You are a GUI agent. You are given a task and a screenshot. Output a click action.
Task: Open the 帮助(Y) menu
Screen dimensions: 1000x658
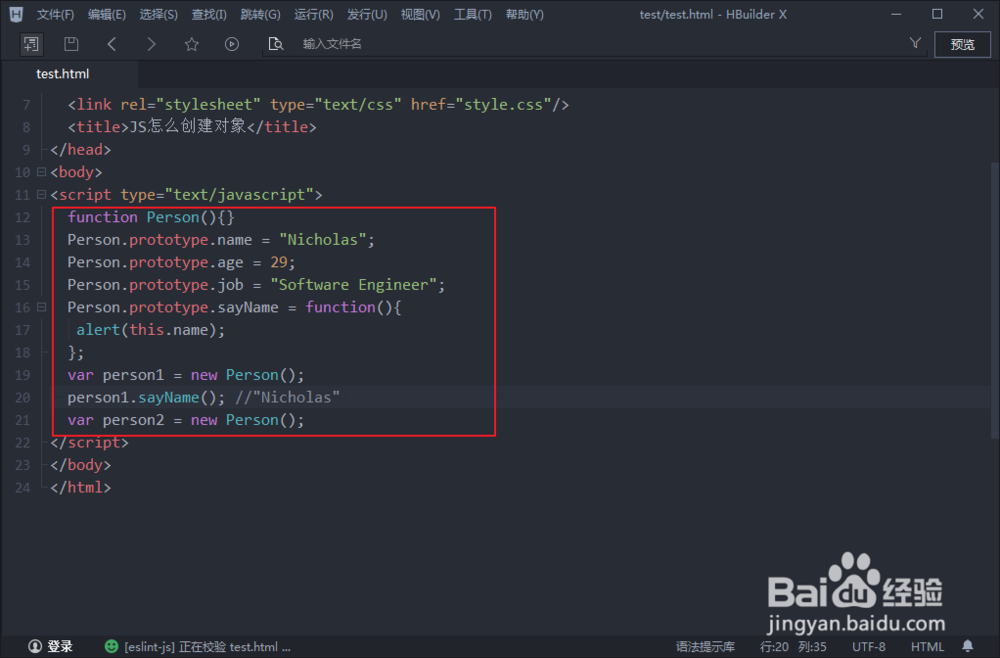pyautogui.click(x=524, y=14)
